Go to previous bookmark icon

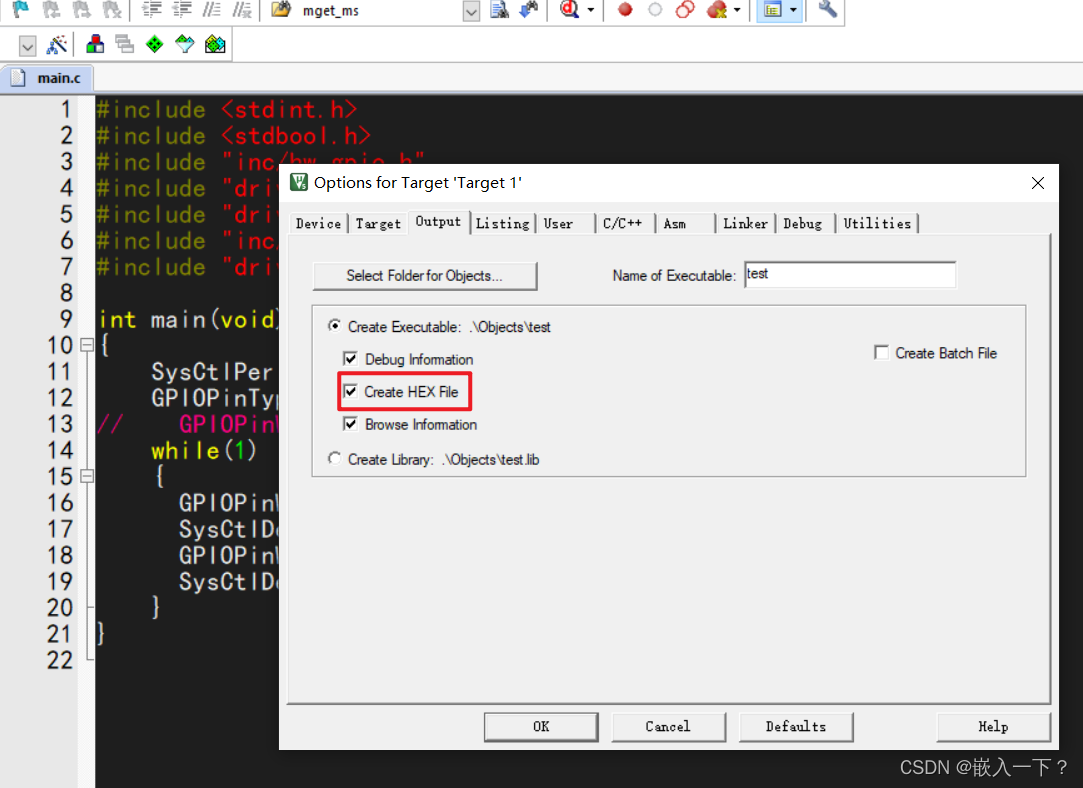(x=52, y=10)
